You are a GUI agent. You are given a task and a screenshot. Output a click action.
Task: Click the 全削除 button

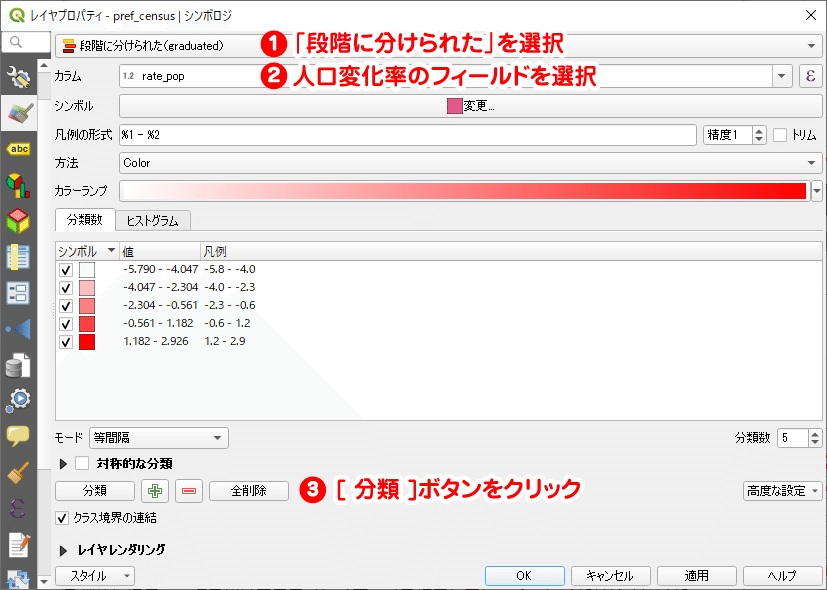coord(249,491)
